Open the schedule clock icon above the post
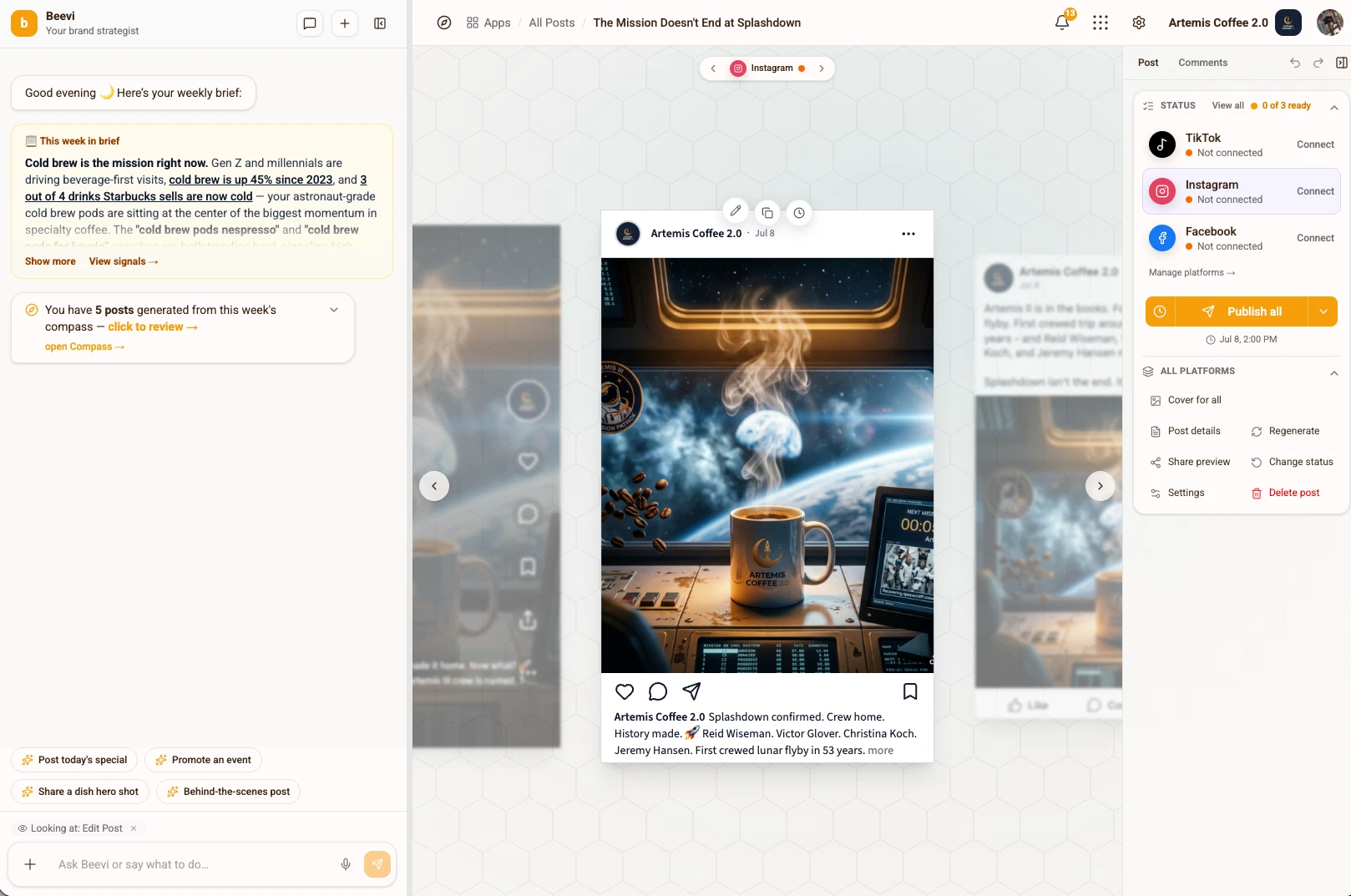Screen dimensions: 1351x896 tap(799, 213)
